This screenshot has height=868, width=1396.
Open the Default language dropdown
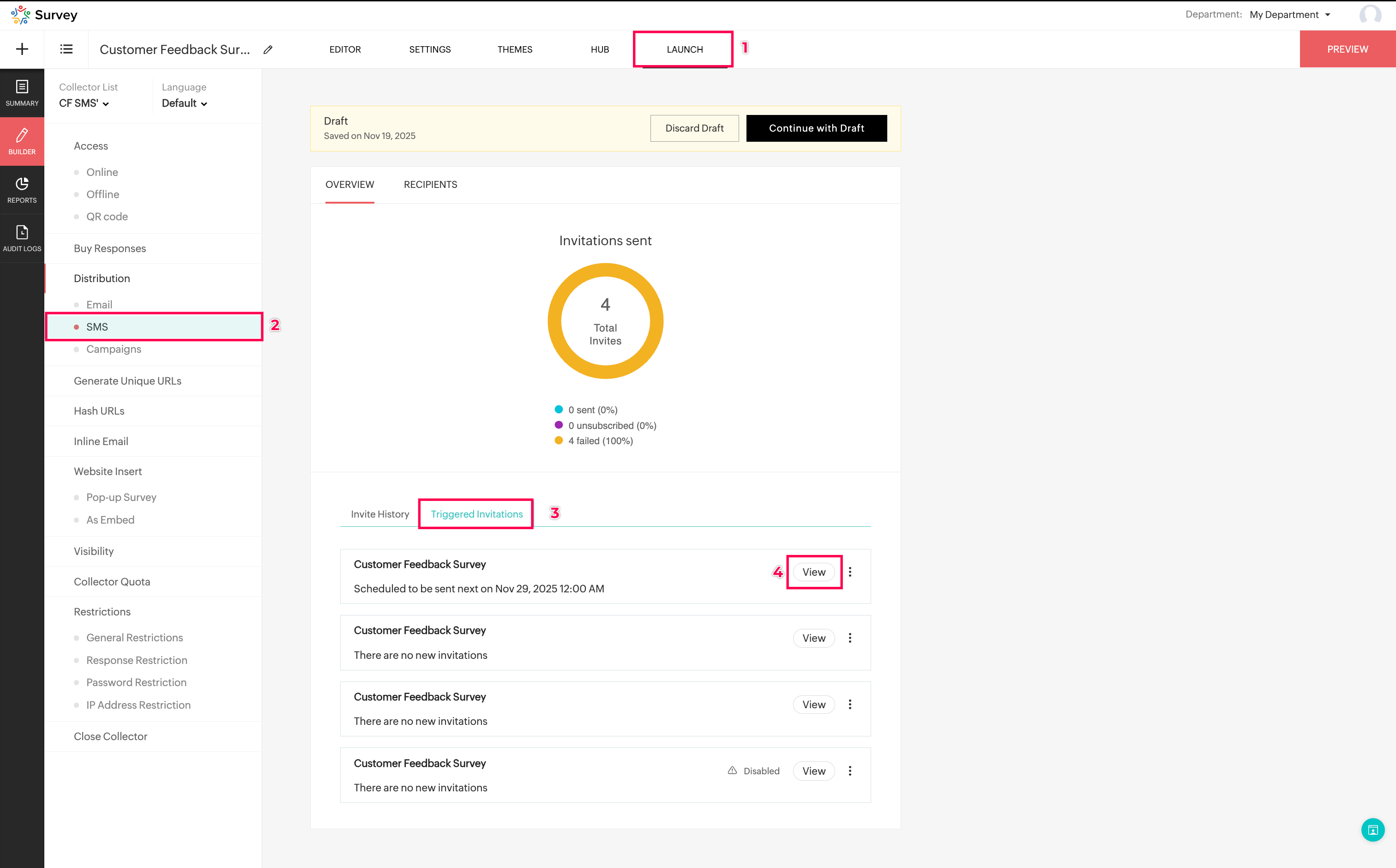pos(184,103)
